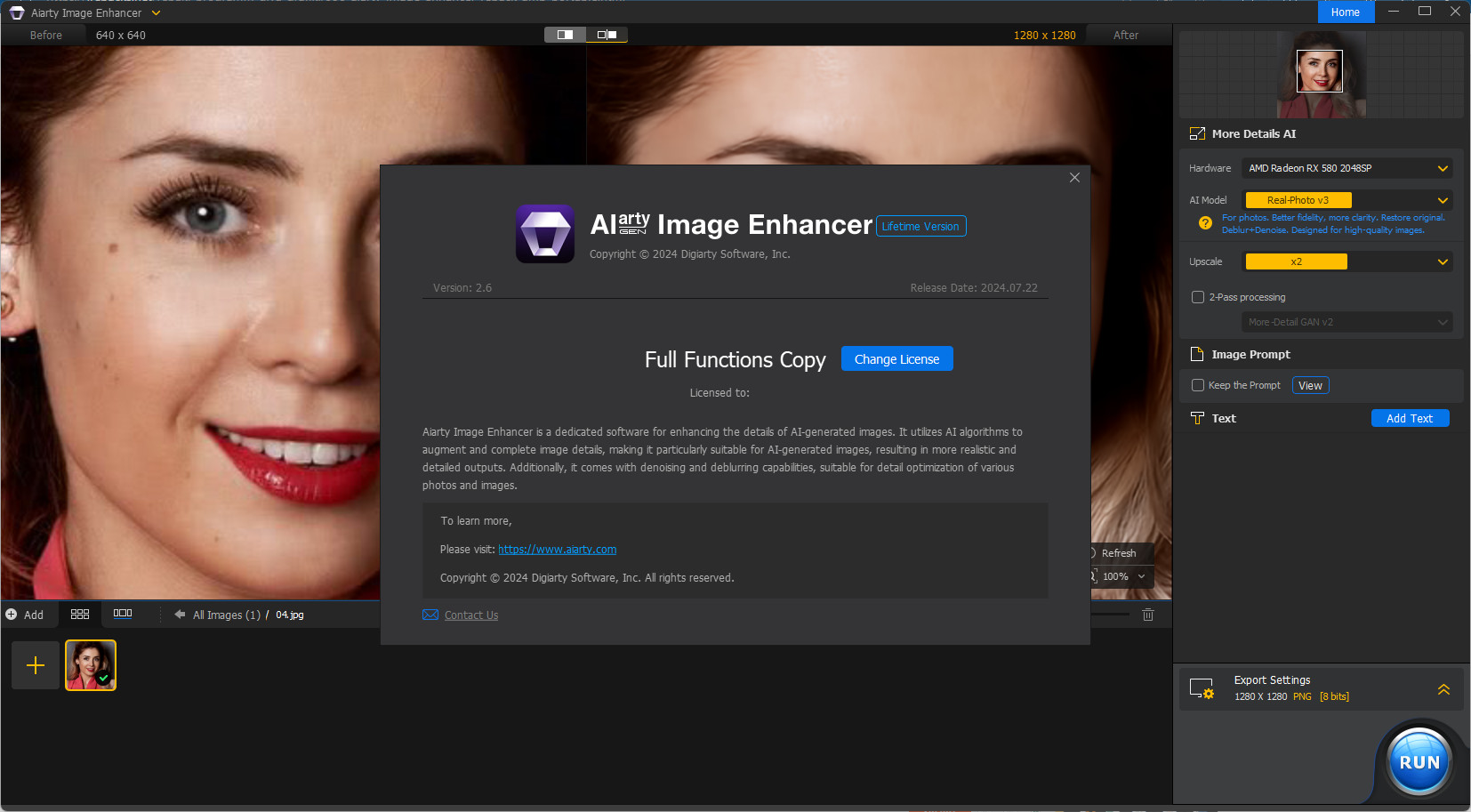Expand the Export Settings panel chevron
This screenshot has width=1471, height=812.
[1443, 689]
